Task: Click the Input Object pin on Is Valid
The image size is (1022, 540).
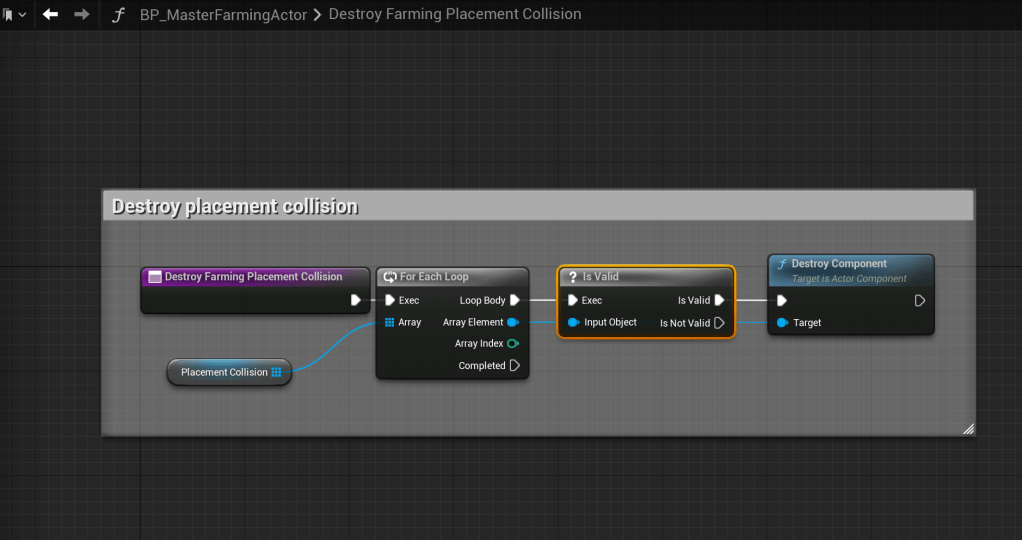Action: coord(573,322)
